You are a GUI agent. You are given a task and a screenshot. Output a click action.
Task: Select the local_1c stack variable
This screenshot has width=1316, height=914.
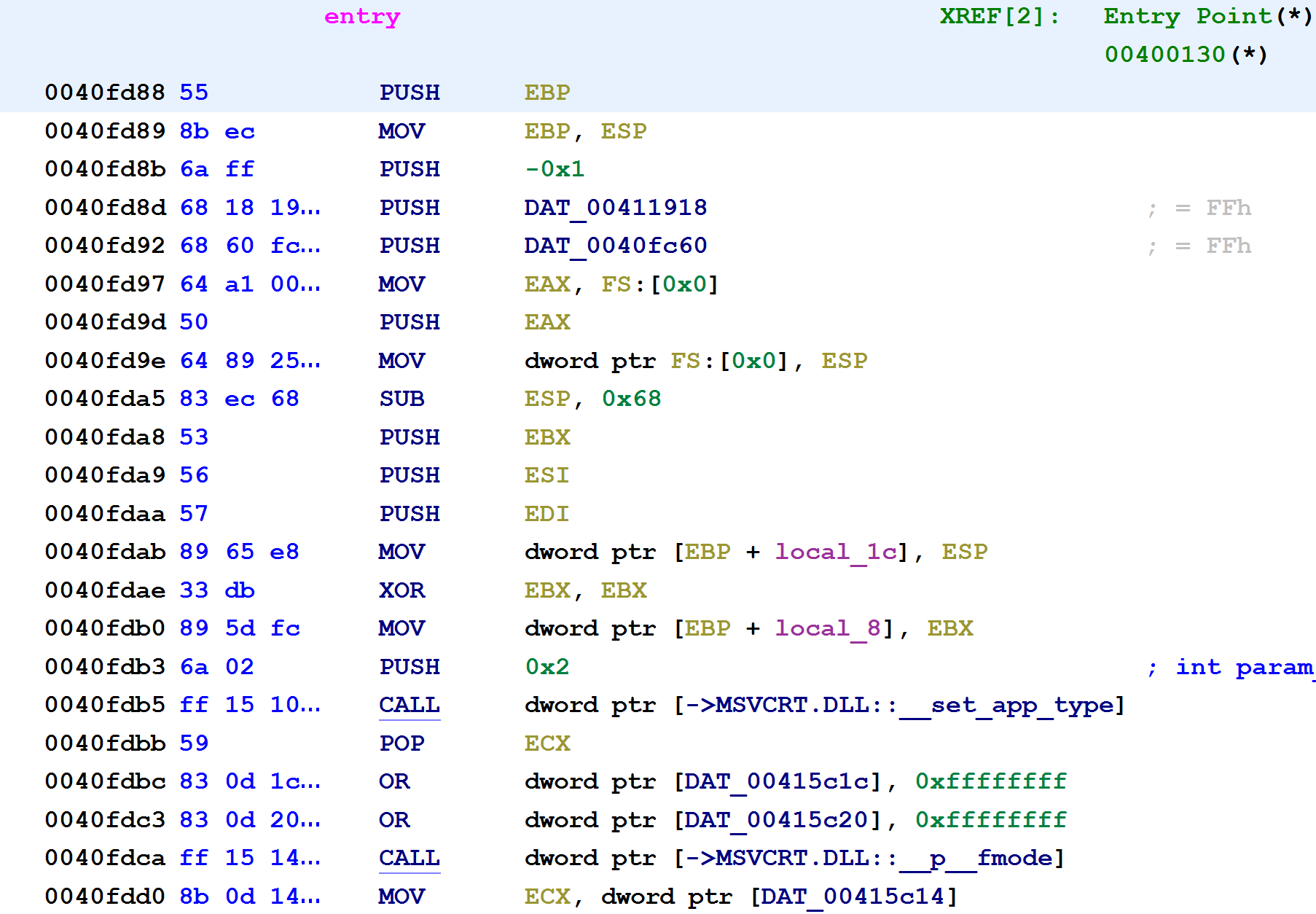[835, 552]
